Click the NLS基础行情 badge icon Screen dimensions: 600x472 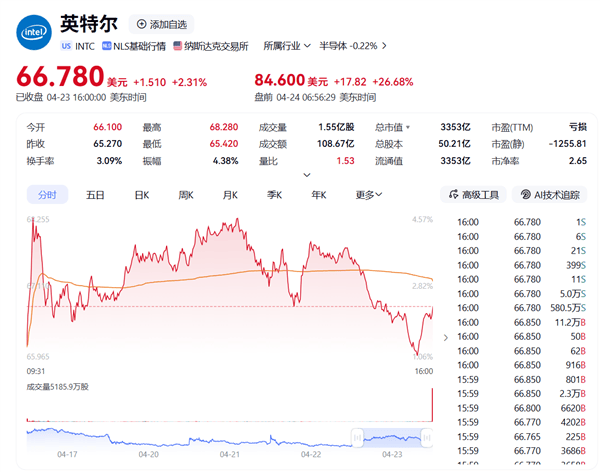(x=106, y=46)
